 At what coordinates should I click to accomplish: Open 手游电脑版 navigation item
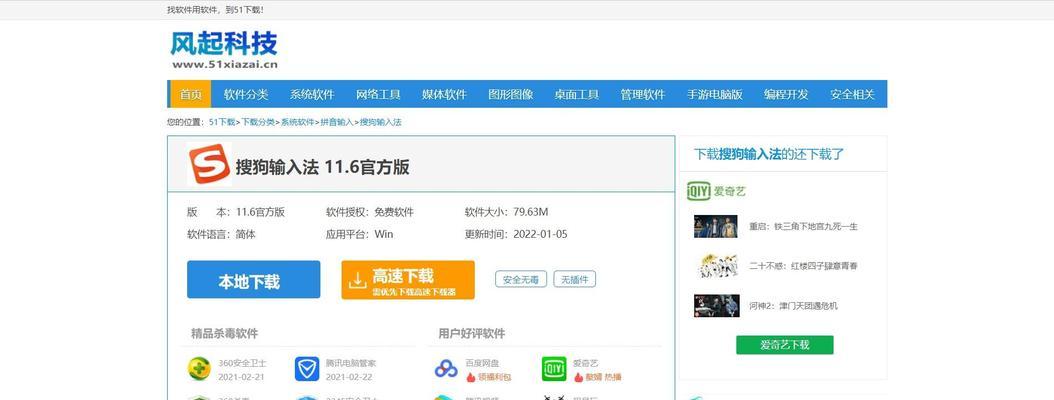[715, 94]
